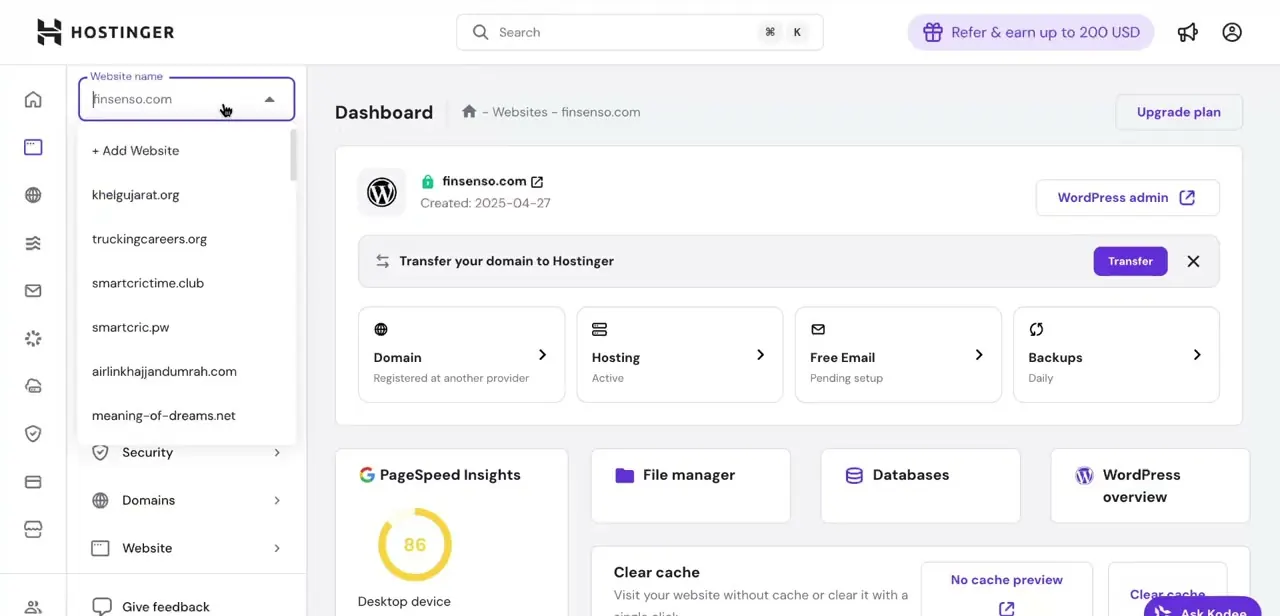
Task: Expand the Domains menu section
Action: [186, 500]
